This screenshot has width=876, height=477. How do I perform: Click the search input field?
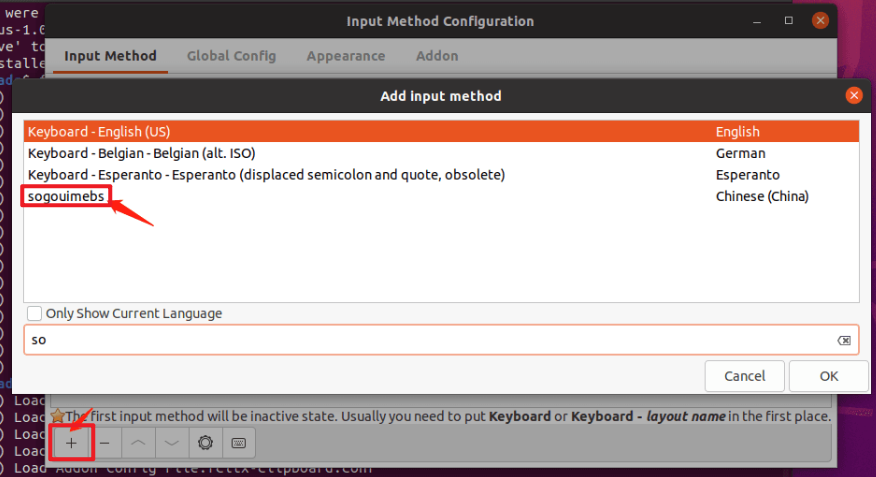click(430, 341)
